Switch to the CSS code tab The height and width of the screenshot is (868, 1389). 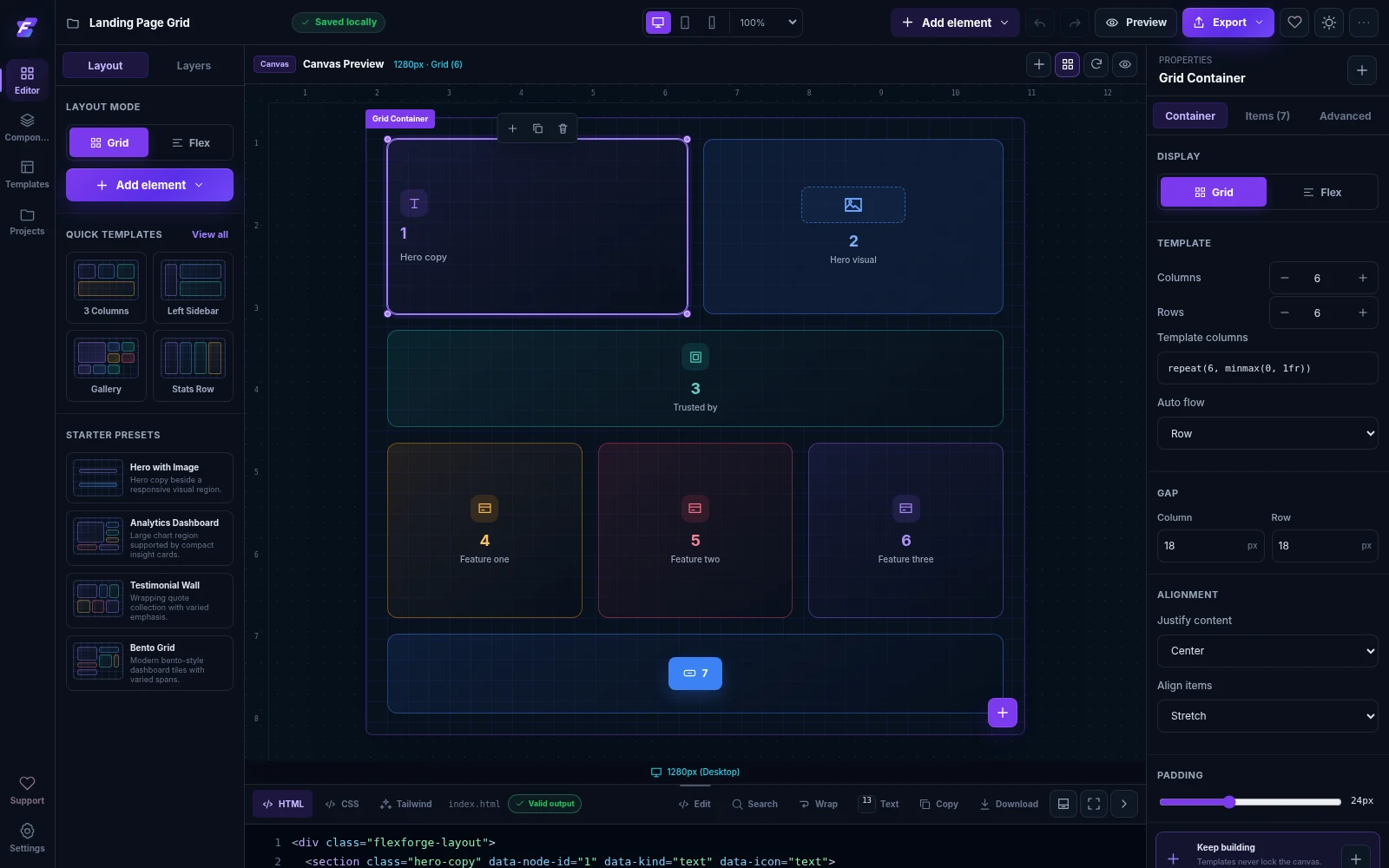(x=341, y=804)
